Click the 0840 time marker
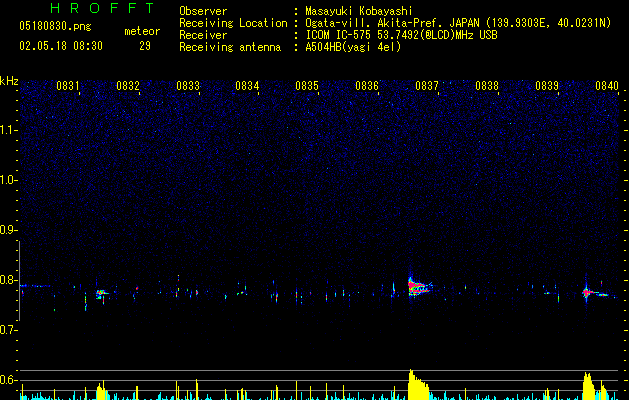The height and width of the screenshot is (400, 629). [607, 86]
